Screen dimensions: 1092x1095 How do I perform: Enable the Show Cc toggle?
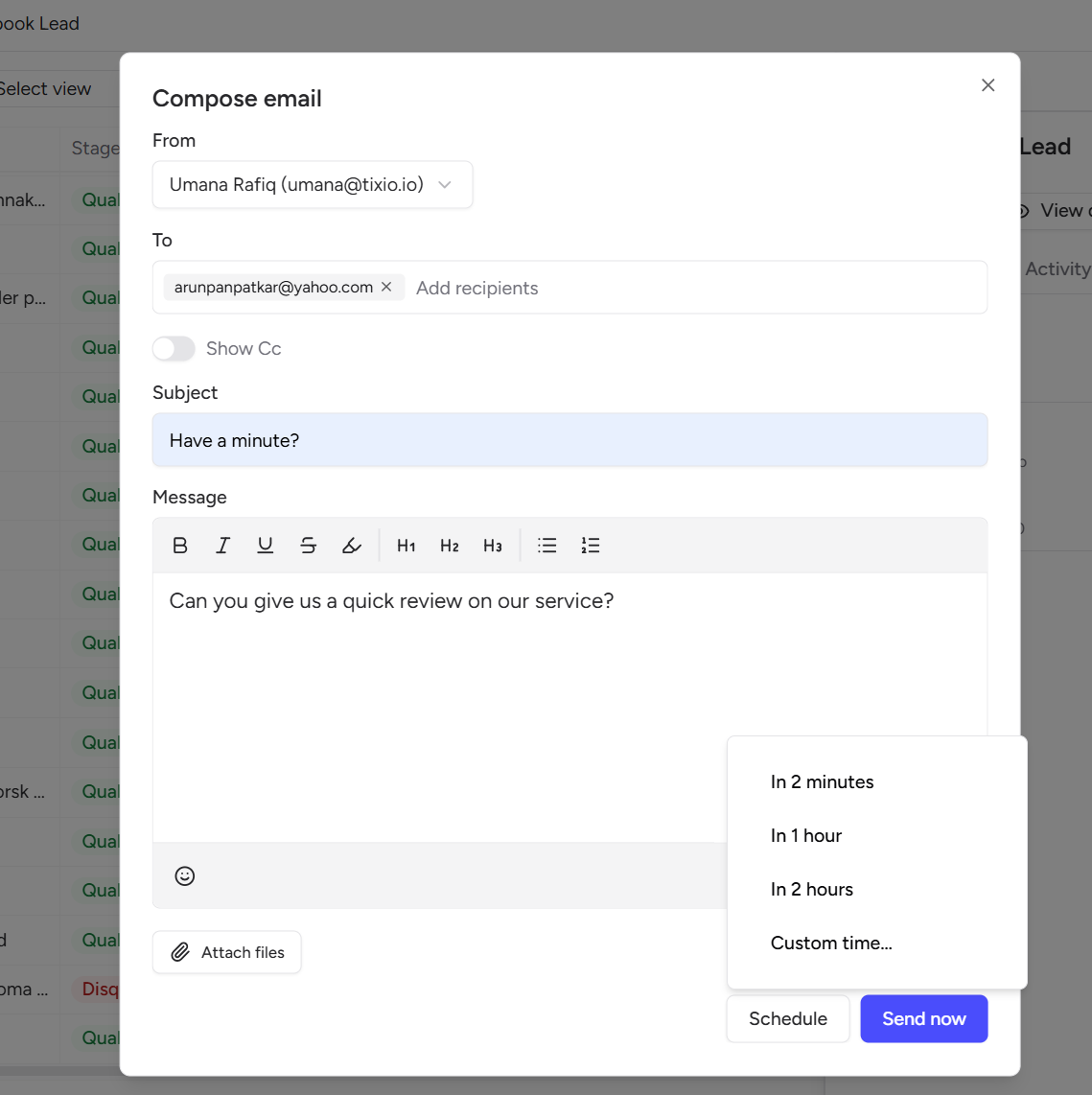pos(174,348)
